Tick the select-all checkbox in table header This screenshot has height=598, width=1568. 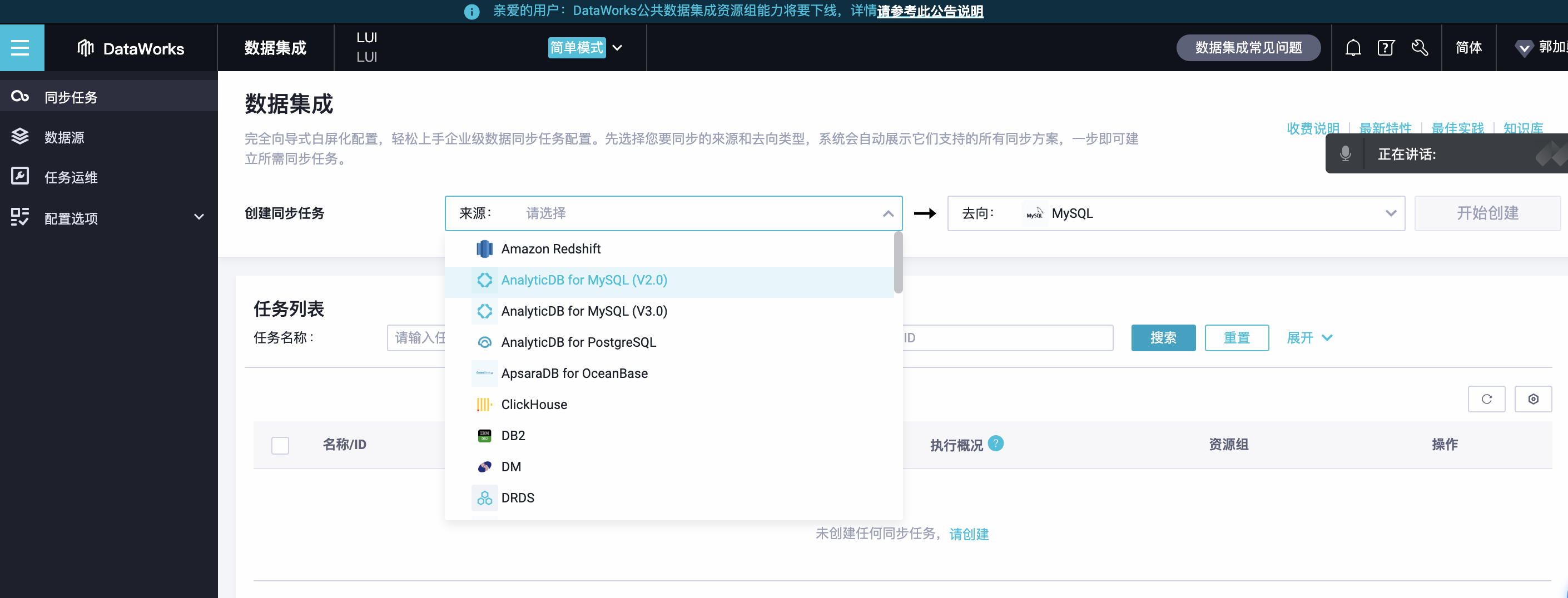pos(280,445)
